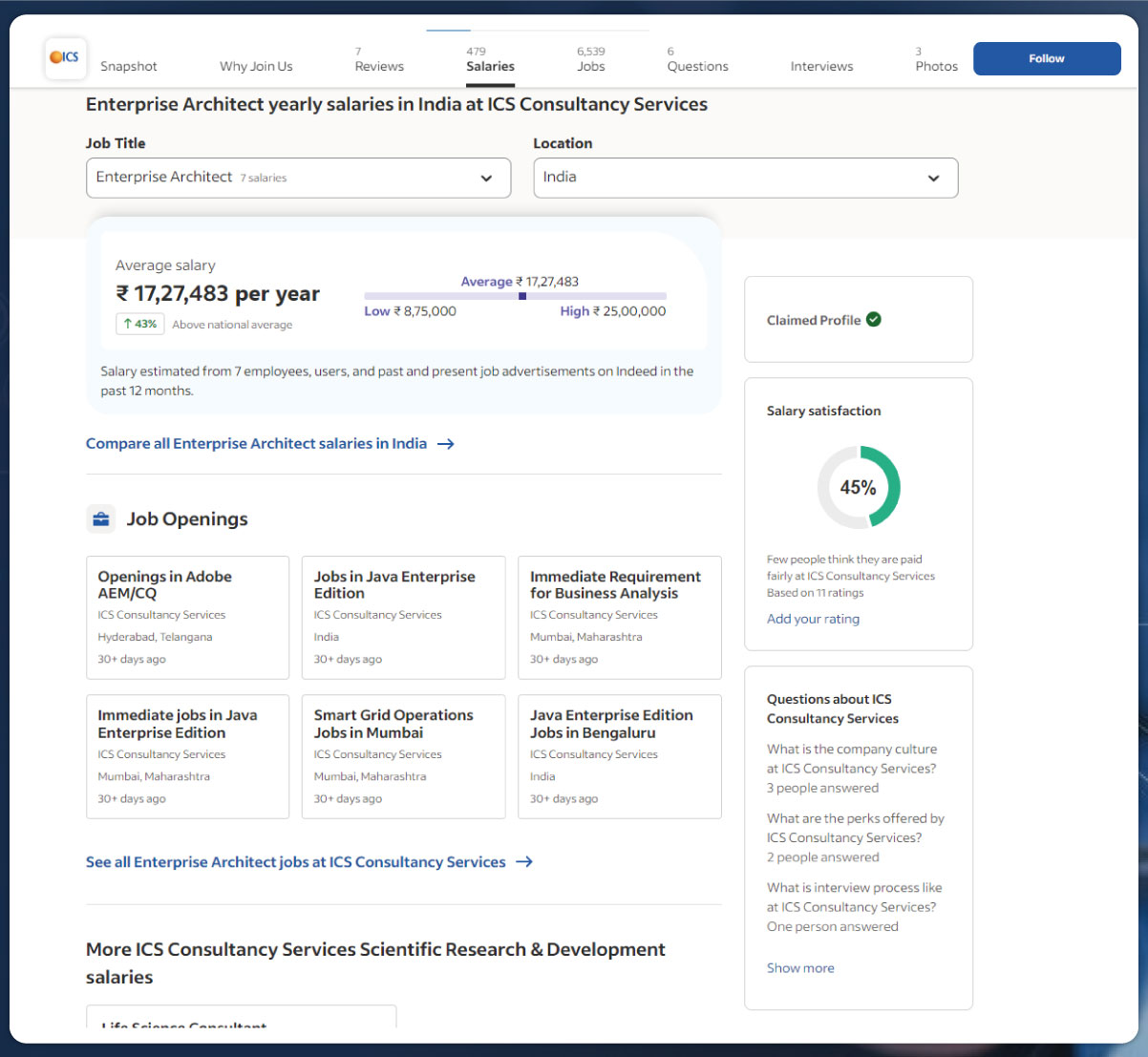Click the green claimed profile checkmark

pos(874,320)
